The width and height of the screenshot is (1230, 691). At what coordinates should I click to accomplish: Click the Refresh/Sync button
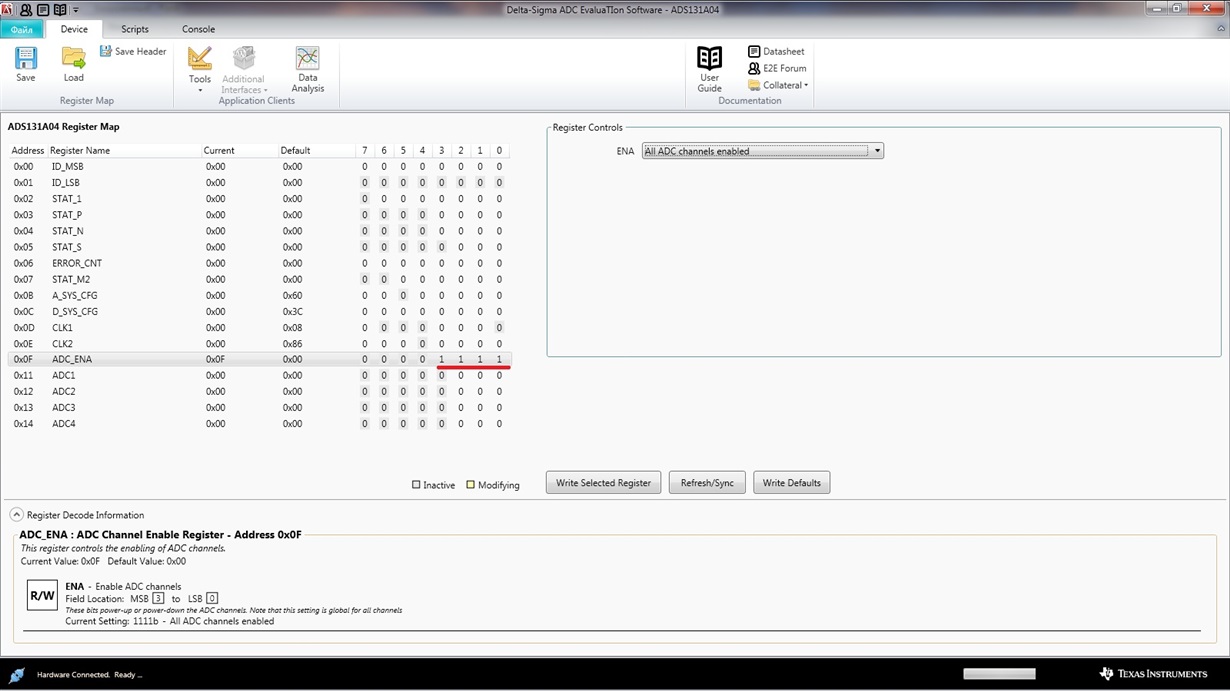707,483
